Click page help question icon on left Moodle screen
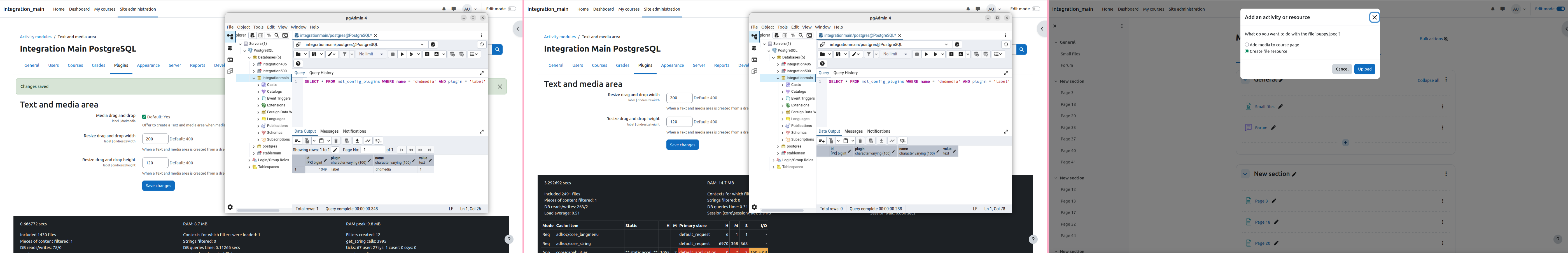 pyautogui.click(x=509, y=240)
